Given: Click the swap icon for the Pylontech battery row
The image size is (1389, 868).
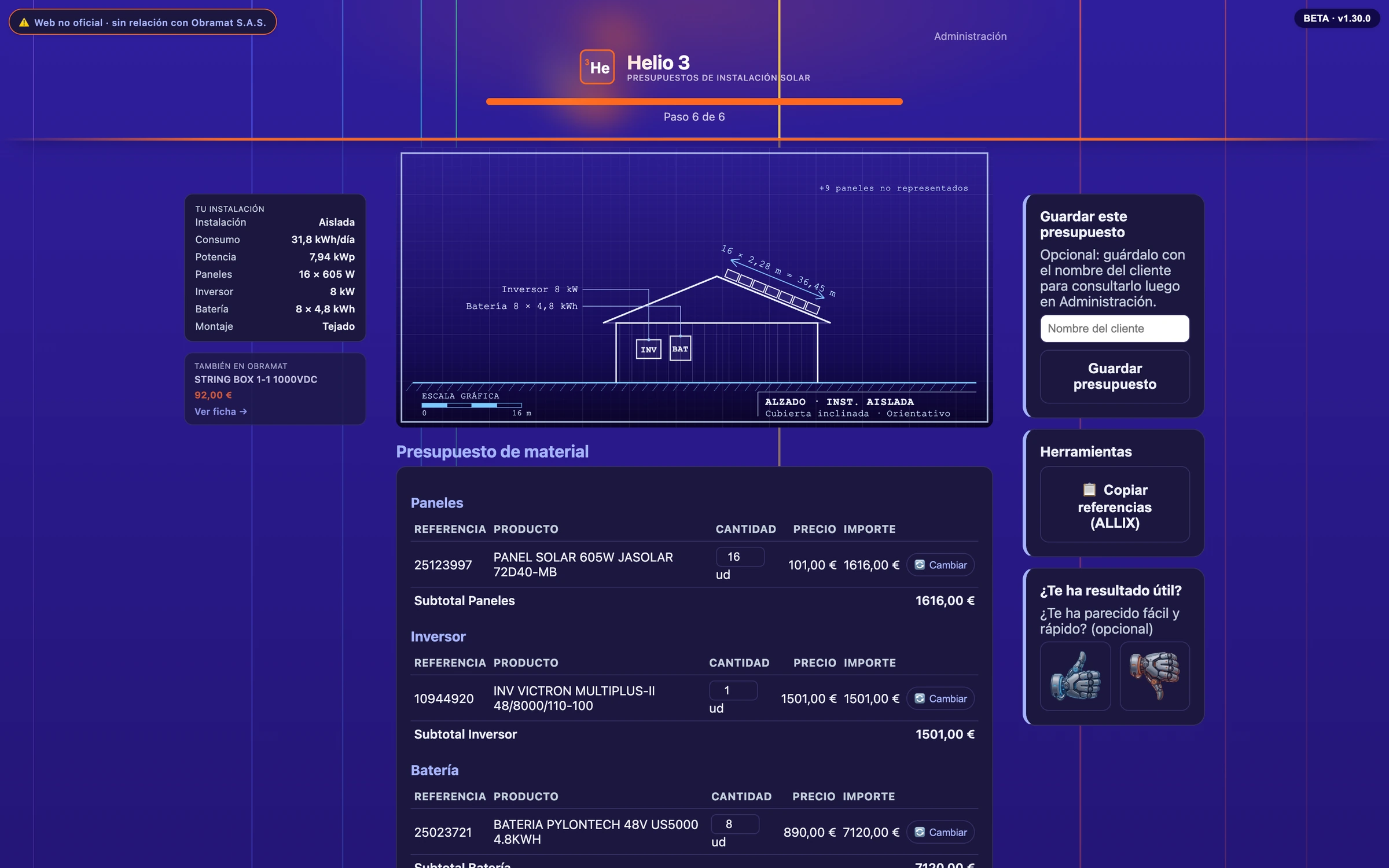Looking at the screenshot, I should point(920,832).
